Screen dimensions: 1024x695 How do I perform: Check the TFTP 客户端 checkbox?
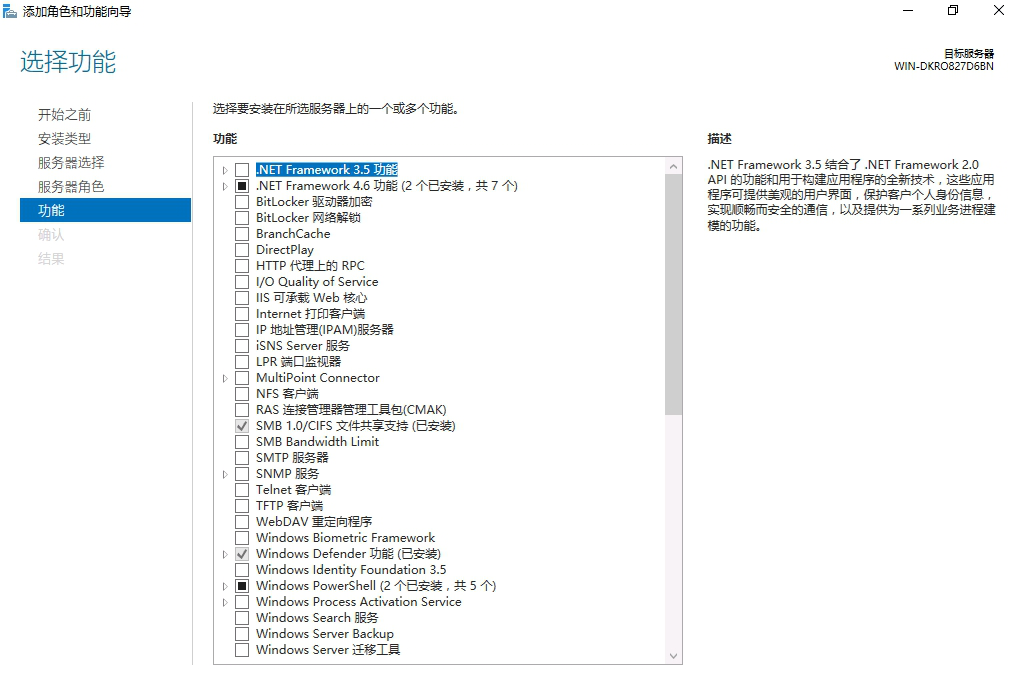[242, 506]
